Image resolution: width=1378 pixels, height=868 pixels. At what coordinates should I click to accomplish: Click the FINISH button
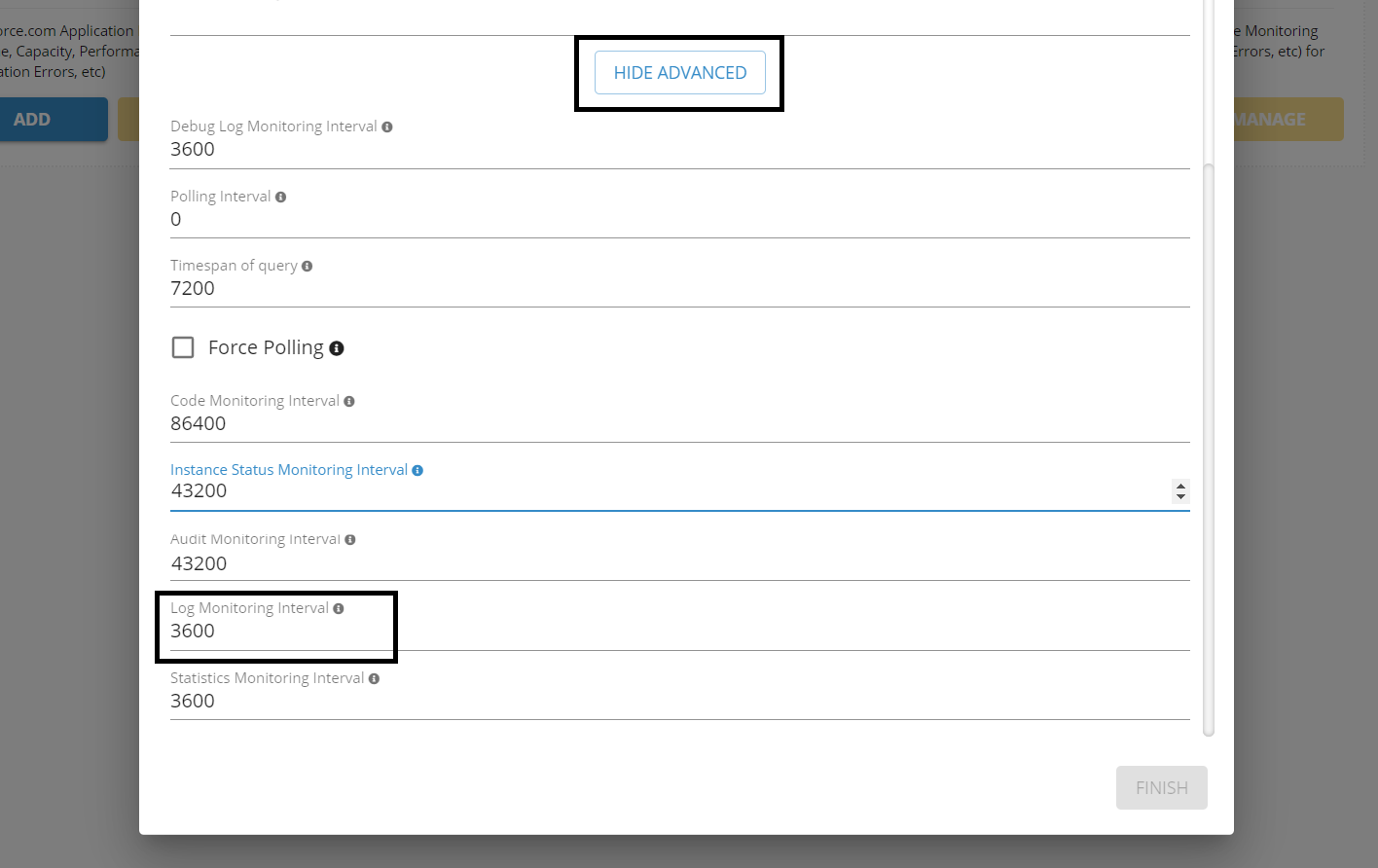1161,787
